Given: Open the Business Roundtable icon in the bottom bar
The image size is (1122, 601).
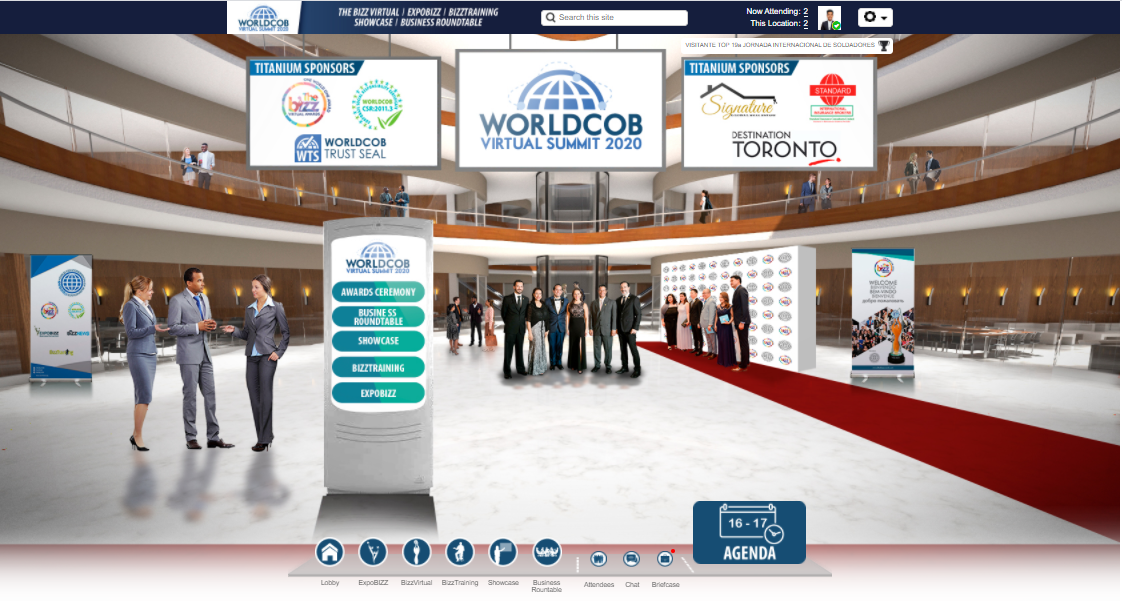Looking at the screenshot, I should (x=547, y=552).
